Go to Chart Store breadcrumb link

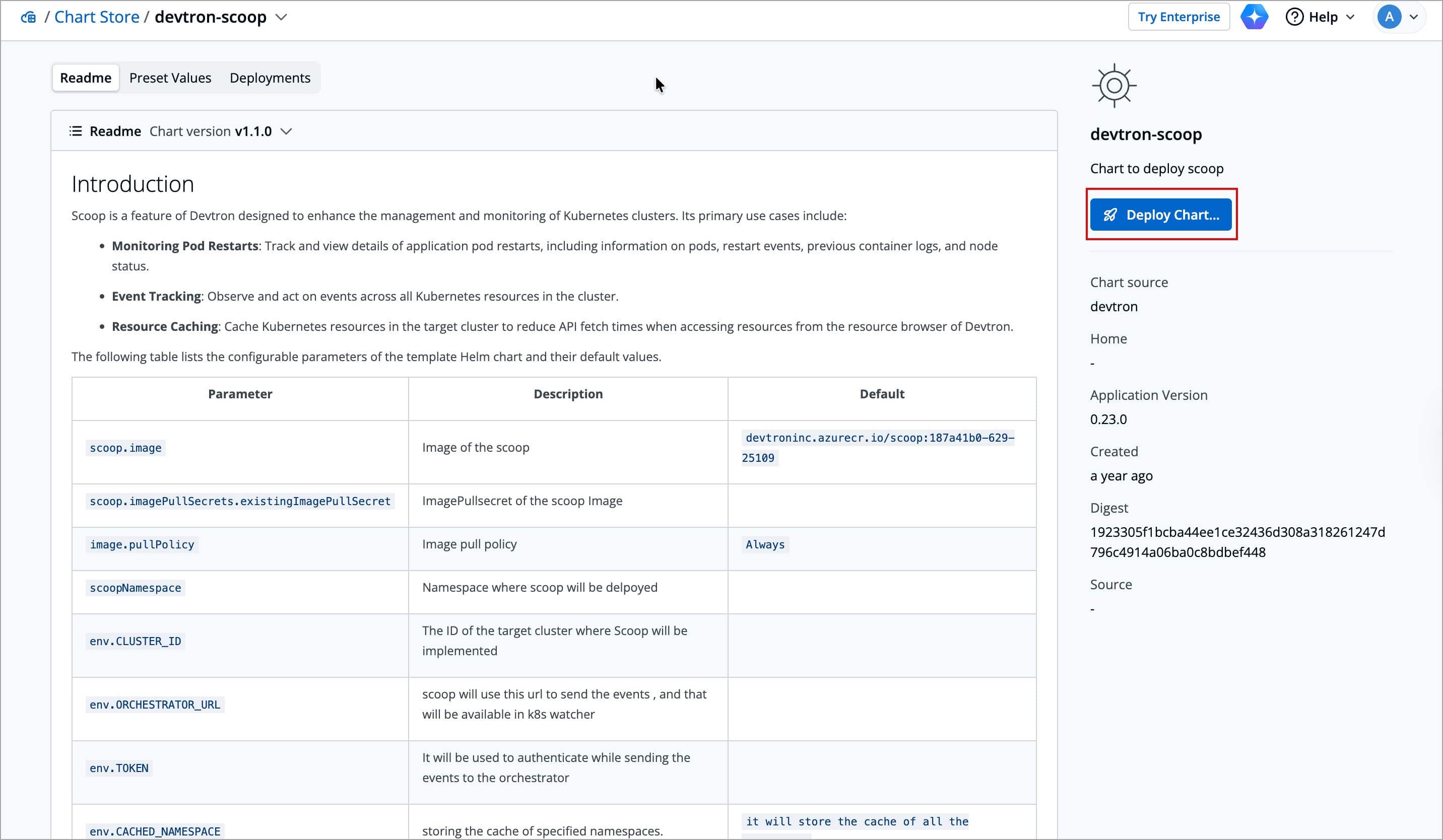click(97, 17)
